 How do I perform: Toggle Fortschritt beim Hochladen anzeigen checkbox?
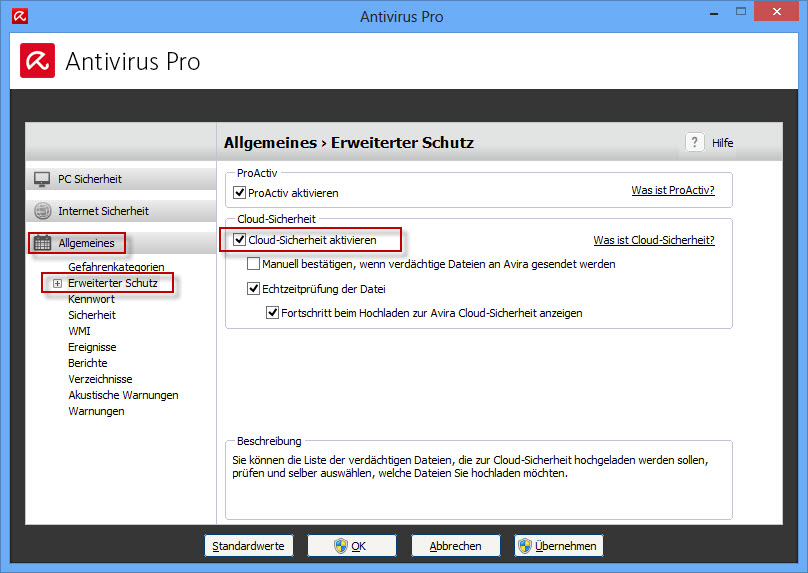click(273, 313)
